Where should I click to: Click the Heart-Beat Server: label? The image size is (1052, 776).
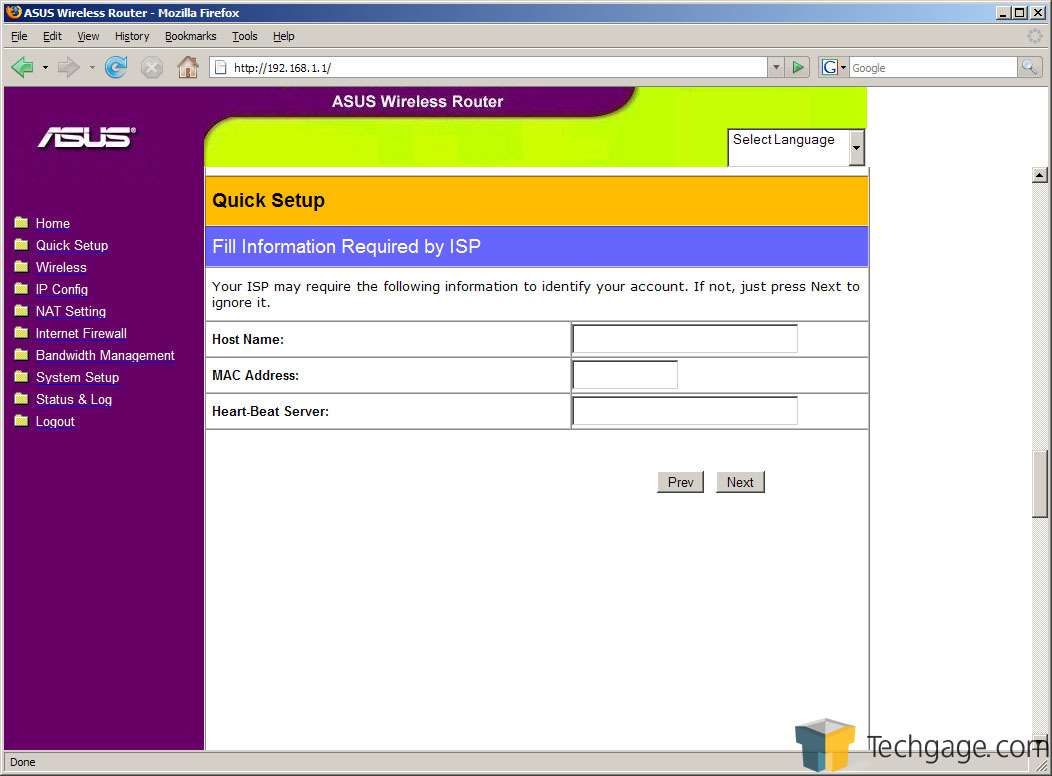pos(270,412)
